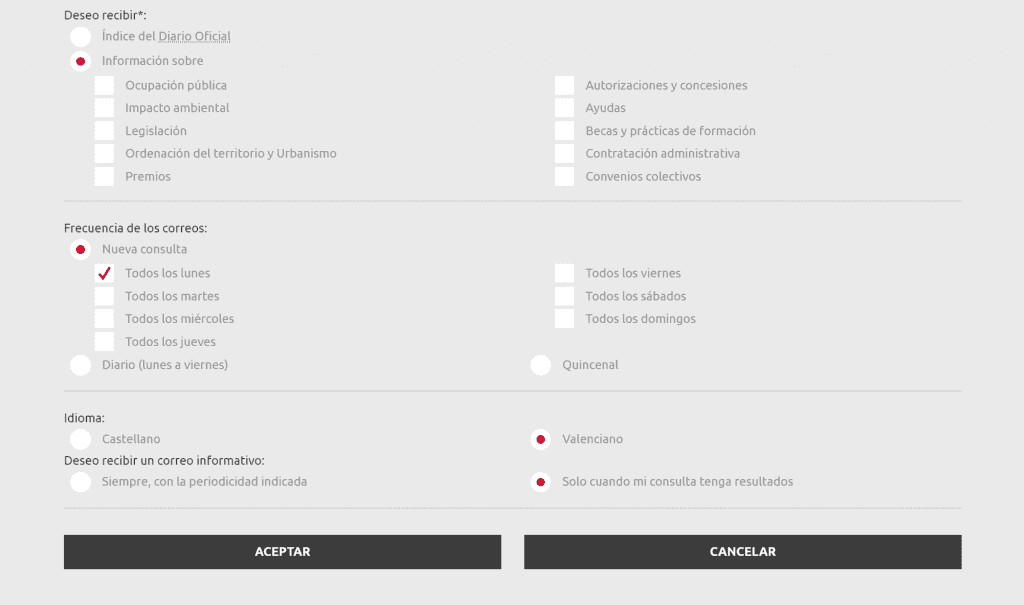Screen dimensions: 1024x605
Task: Check the Impacto ambiental option
Action: point(104,108)
